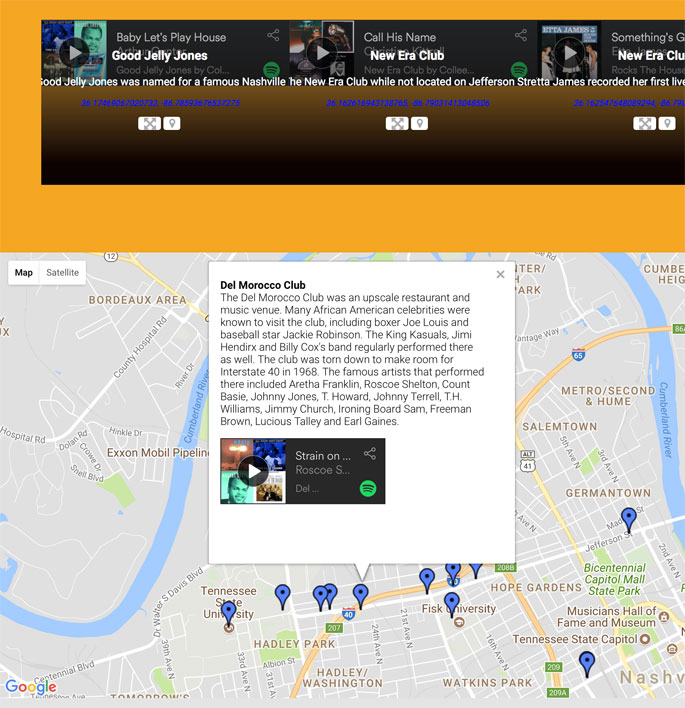The width and height of the screenshot is (685, 708).
Task: Share the Strain on My Heart track
Action: [370, 454]
